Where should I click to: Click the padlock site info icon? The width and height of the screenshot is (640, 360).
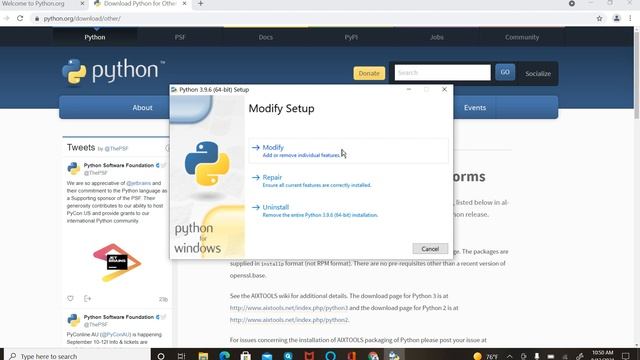37,18
